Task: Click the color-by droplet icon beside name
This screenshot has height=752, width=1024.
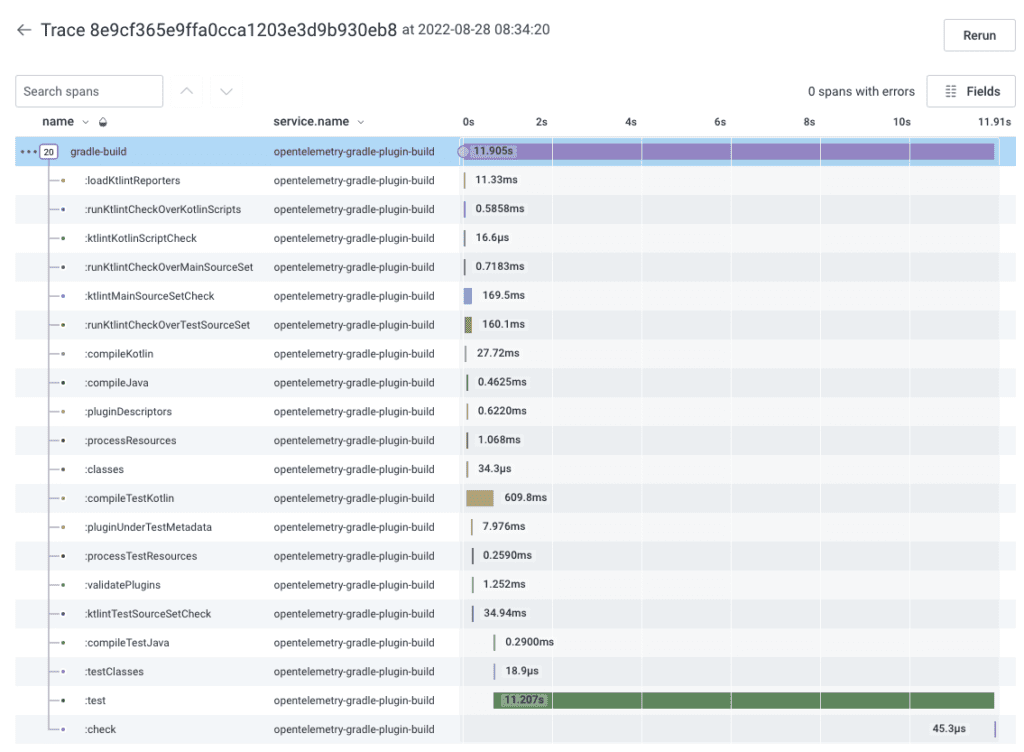Action: pyautogui.click(x=103, y=122)
